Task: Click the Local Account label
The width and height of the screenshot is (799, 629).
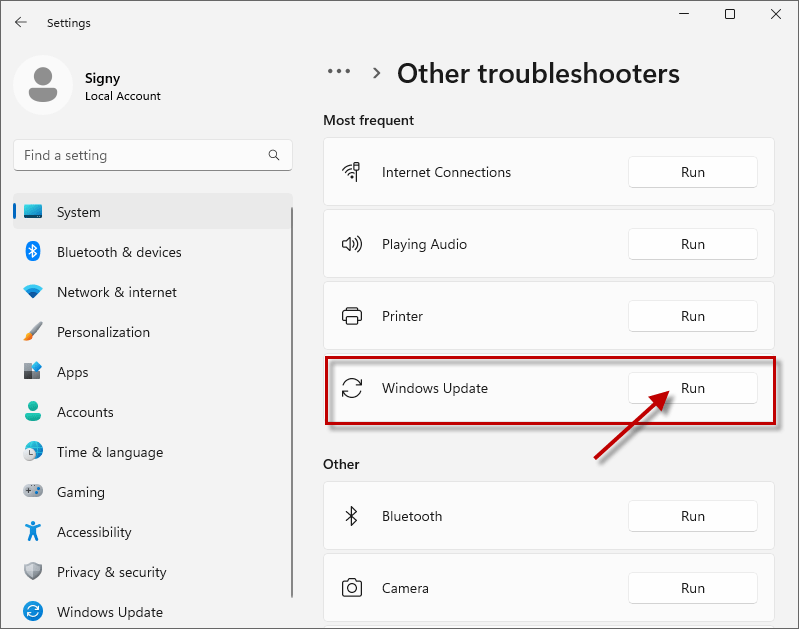Action: 122,96
